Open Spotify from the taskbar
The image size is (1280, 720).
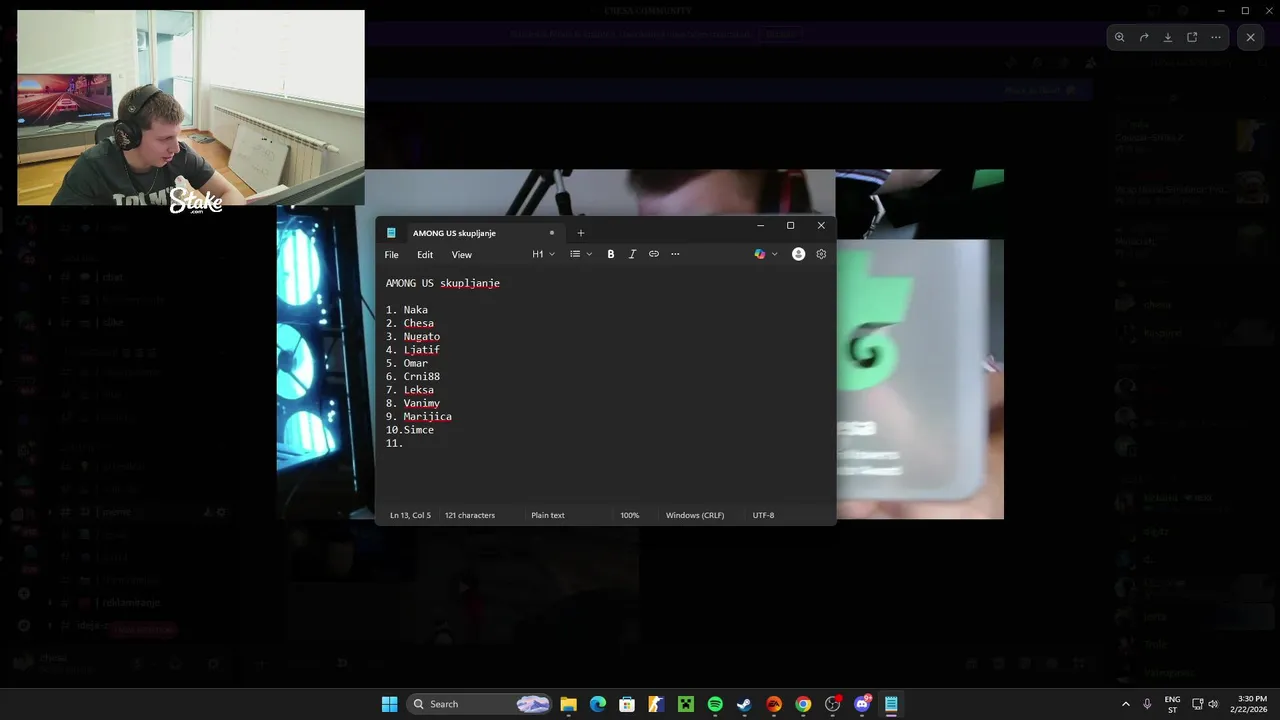click(715, 704)
